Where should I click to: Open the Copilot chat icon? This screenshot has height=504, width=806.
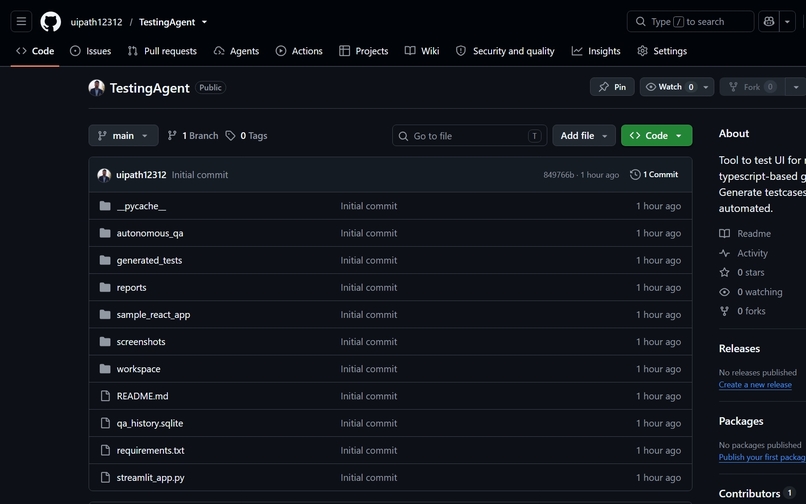click(x=768, y=22)
